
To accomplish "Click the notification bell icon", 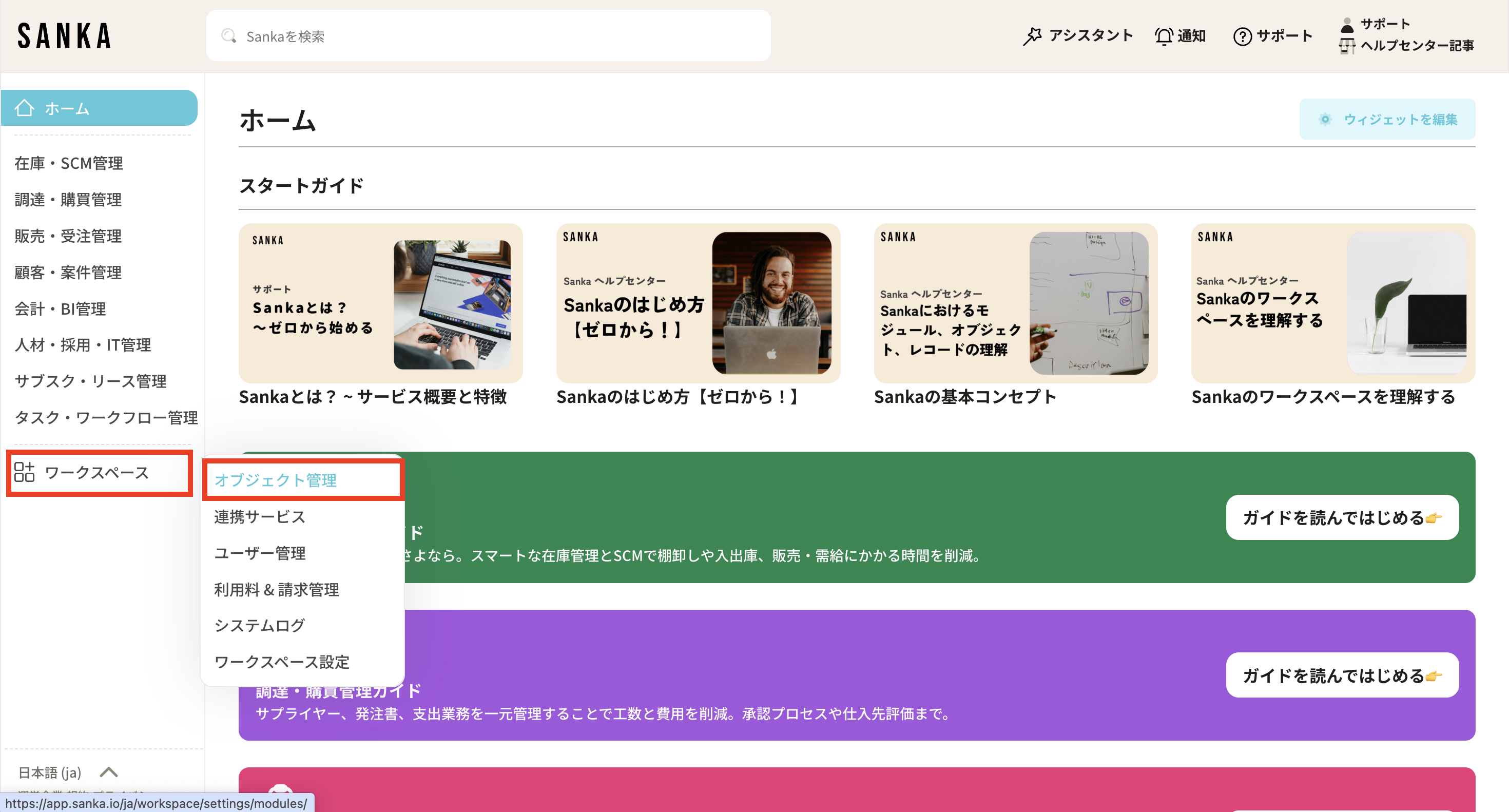I will click(1164, 36).
